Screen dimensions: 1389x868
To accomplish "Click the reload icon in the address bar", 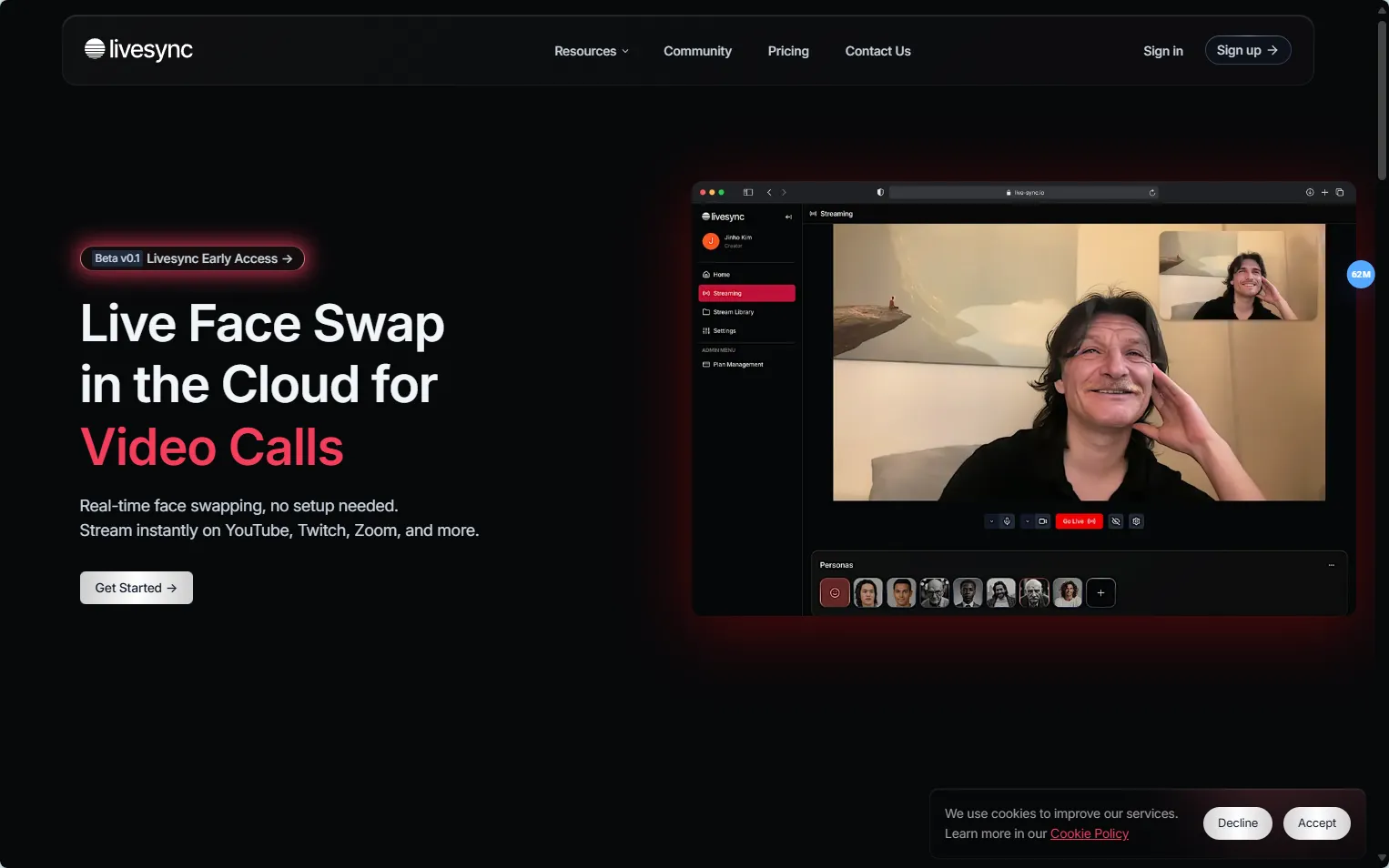I will [x=1152, y=192].
